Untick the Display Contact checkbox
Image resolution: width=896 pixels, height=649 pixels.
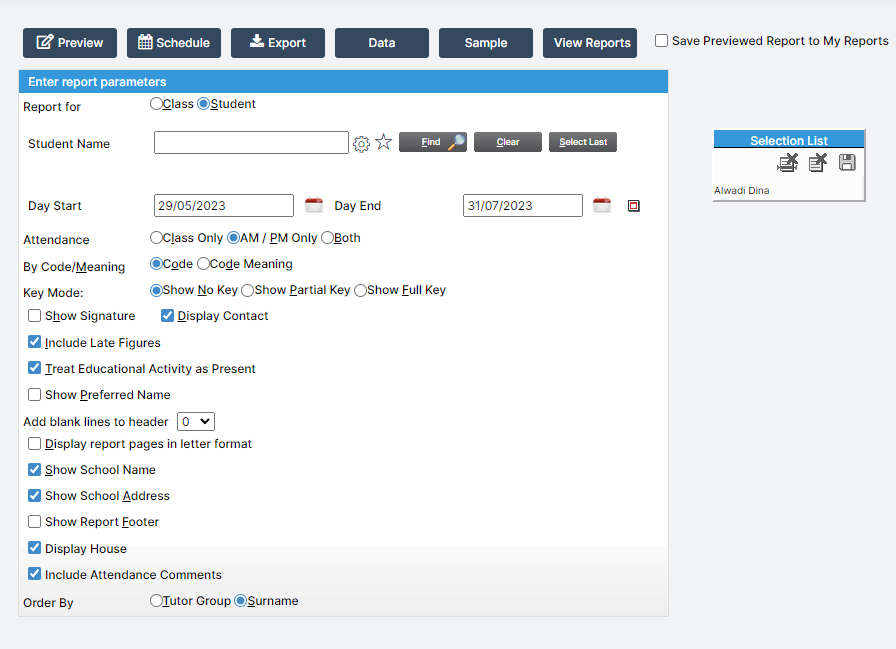(167, 315)
